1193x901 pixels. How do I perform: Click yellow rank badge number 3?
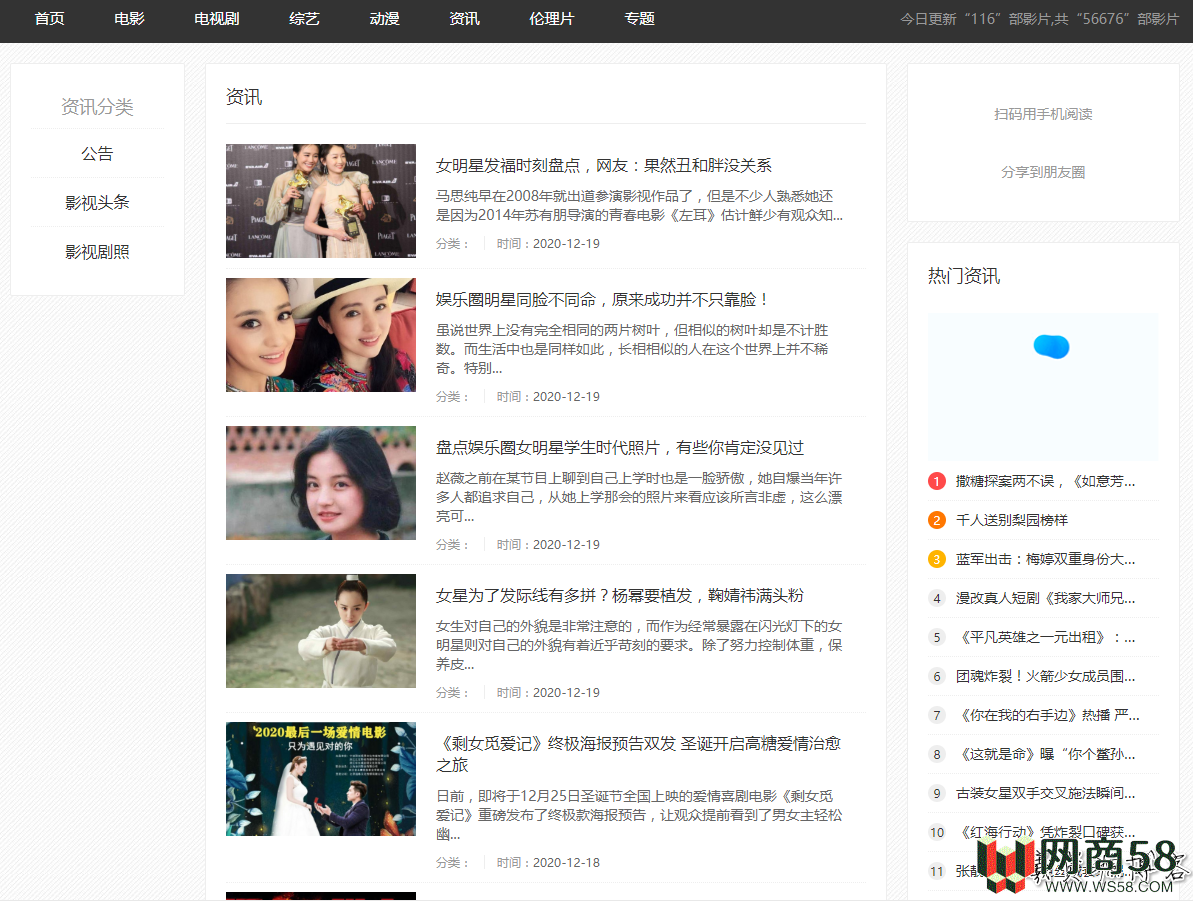(x=937, y=559)
